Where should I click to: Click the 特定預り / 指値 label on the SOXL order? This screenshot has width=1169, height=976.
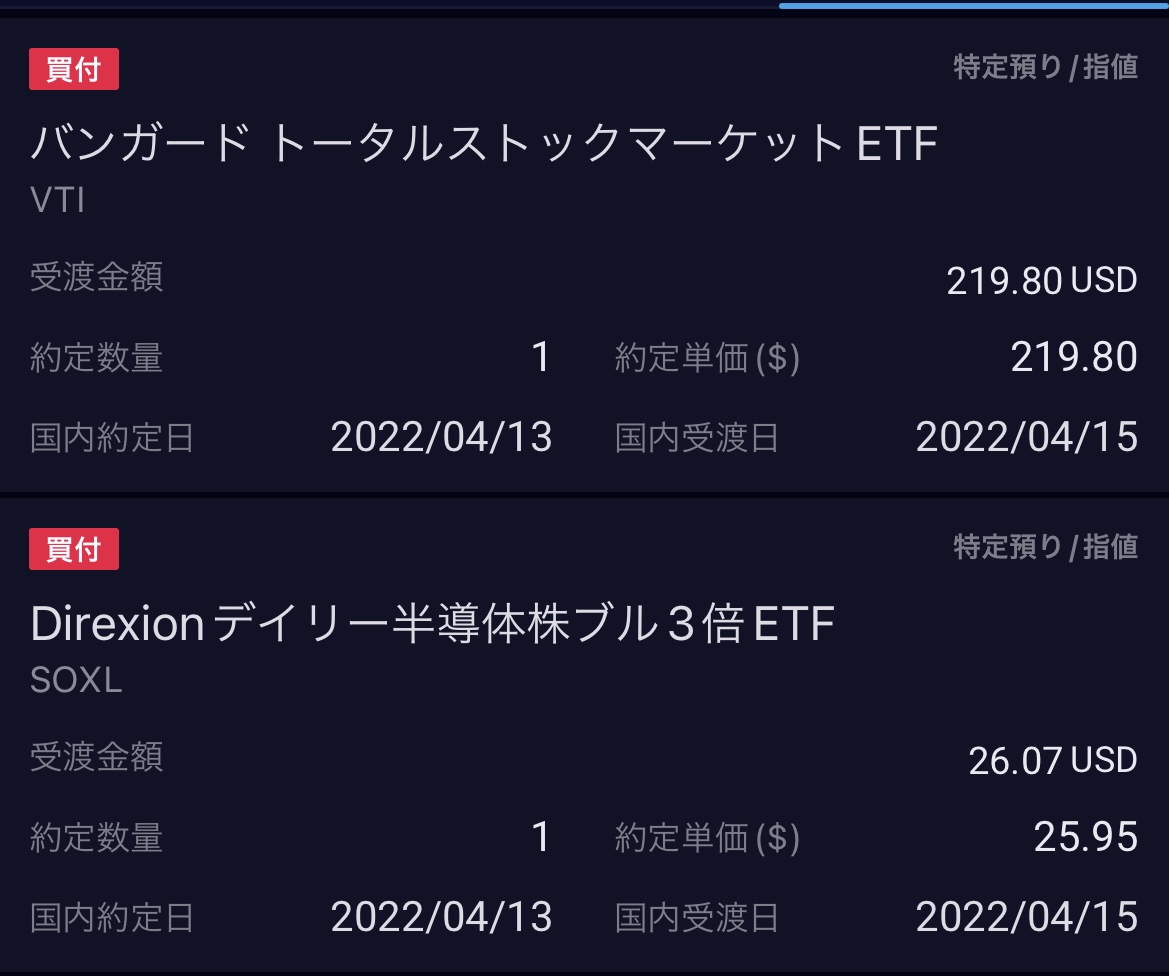pos(1044,546)
